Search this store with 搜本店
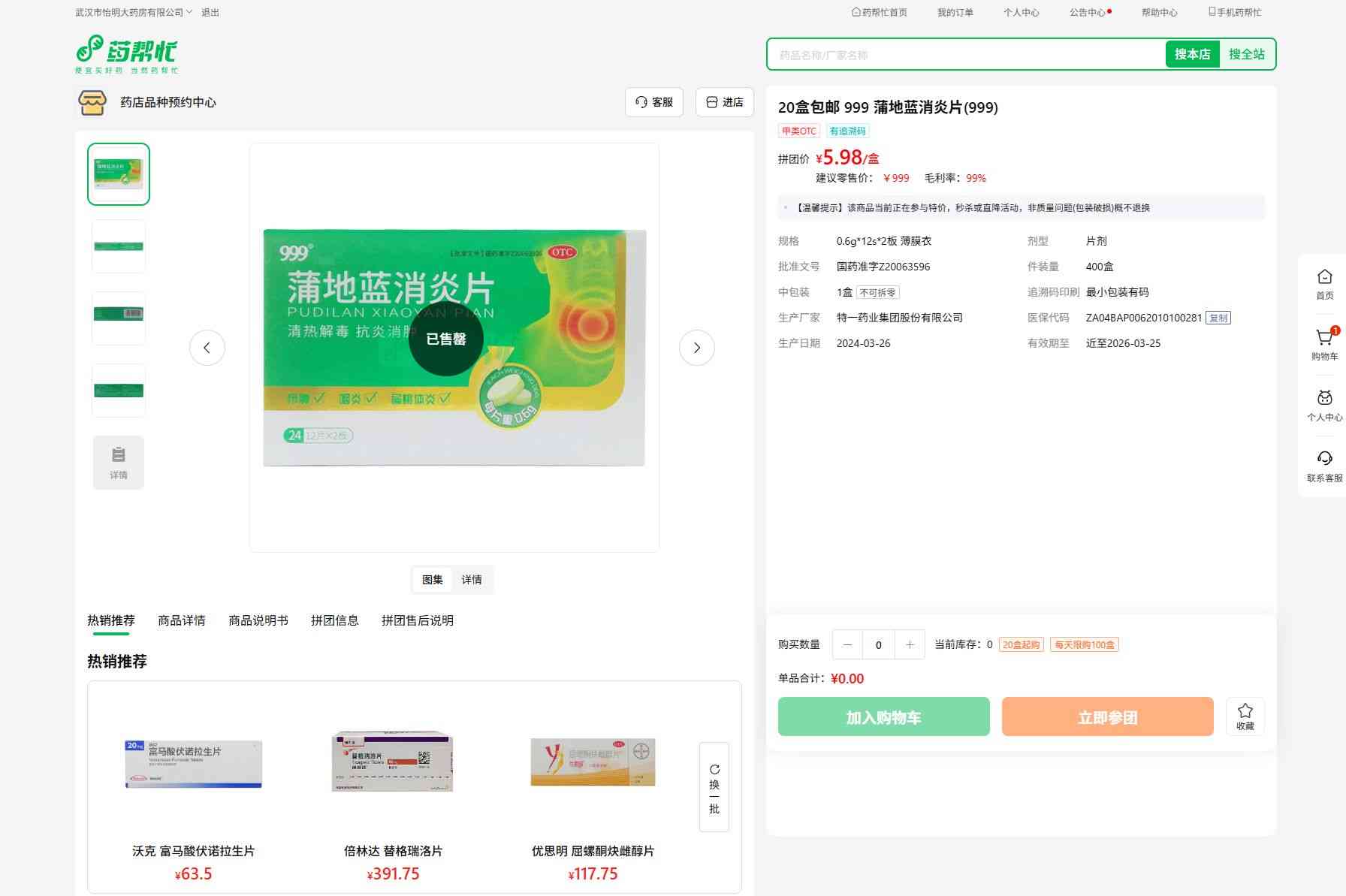This screenshot has height=896, width=1346. click(1193, 54)
